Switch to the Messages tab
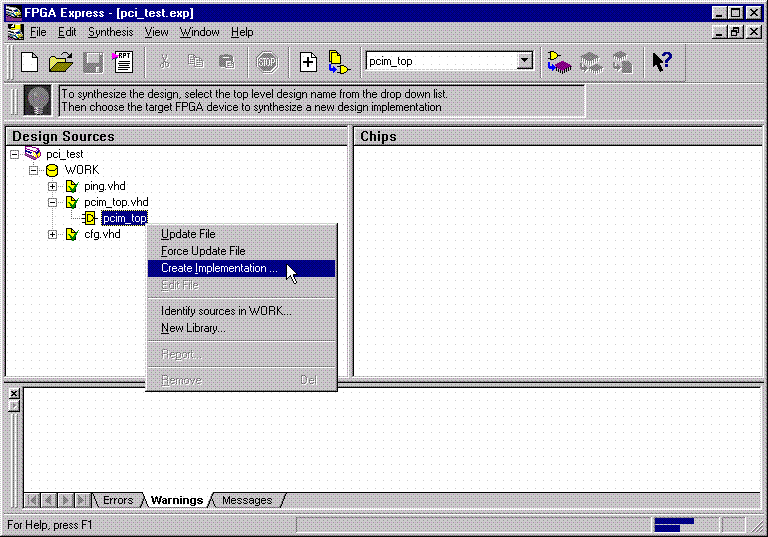Screen dimensions: 768x537 tap(247, 500)
